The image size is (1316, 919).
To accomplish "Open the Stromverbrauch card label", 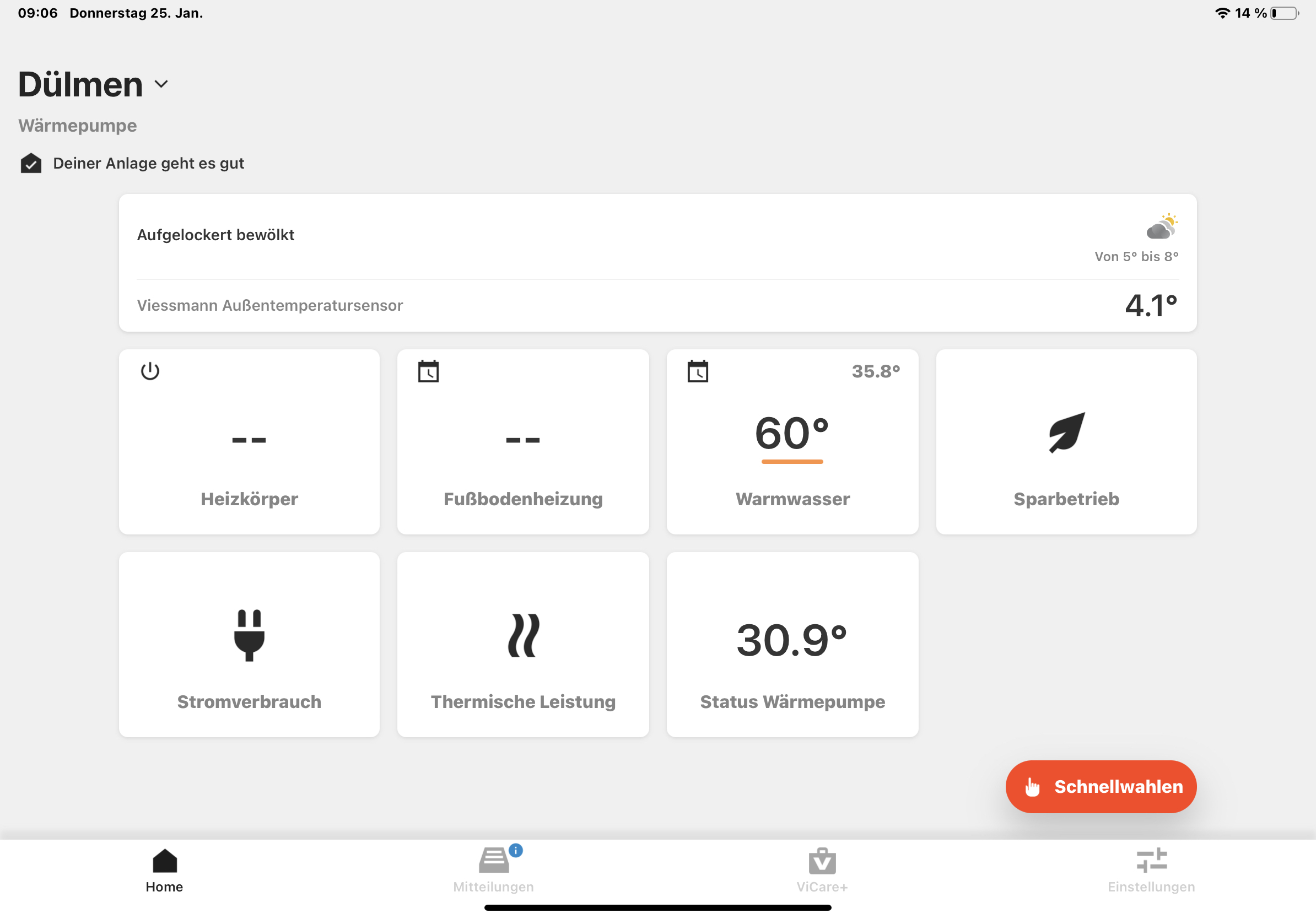I will (x=249, y=702).
